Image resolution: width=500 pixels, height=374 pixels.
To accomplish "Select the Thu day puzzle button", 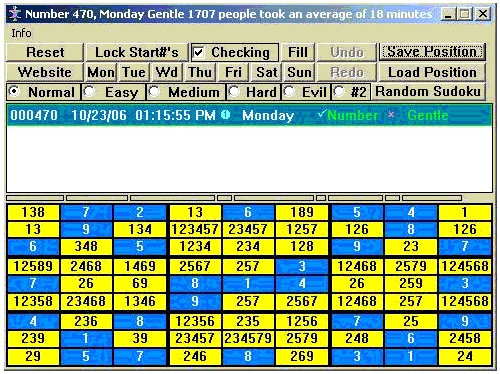I will tap(200, 72).
